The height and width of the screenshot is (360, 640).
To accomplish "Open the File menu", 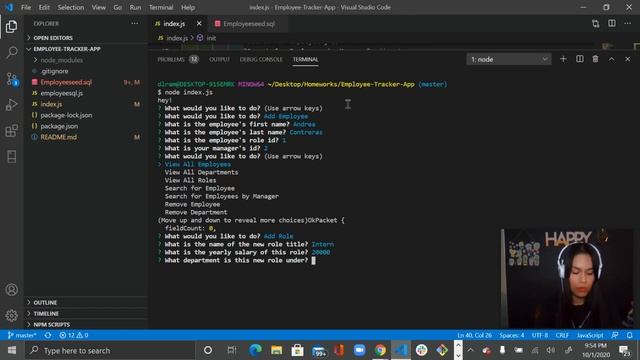I will coord(26,7).
